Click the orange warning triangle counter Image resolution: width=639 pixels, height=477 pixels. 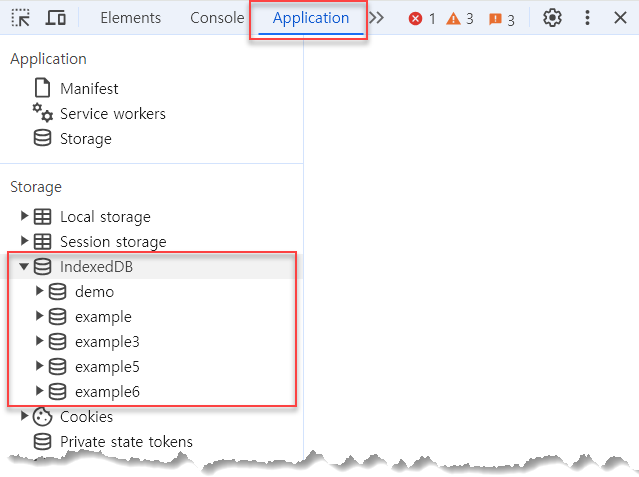tap(460, 19)
